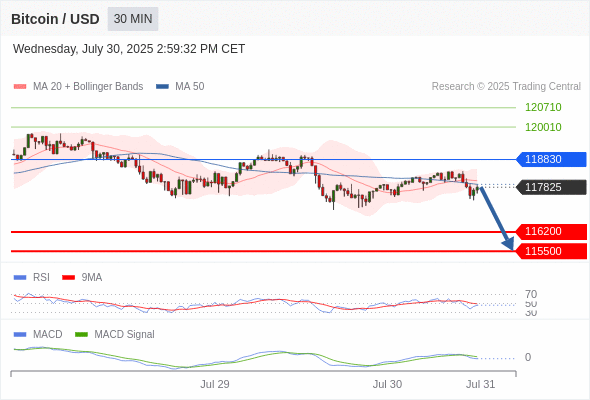Click the MACD legend label
Image resolution: width=590 pixels, height=400 pixels.
[x=48, y=335]
